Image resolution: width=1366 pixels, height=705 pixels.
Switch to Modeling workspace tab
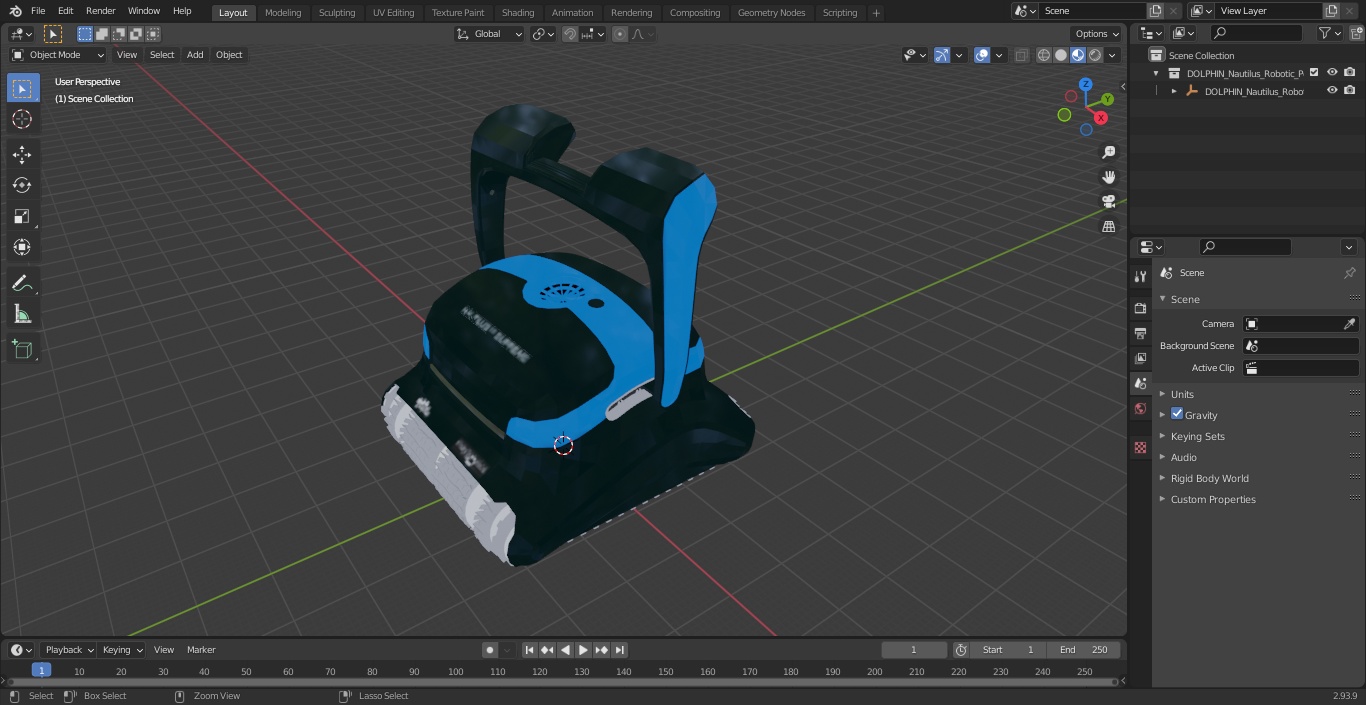[283, 13]
